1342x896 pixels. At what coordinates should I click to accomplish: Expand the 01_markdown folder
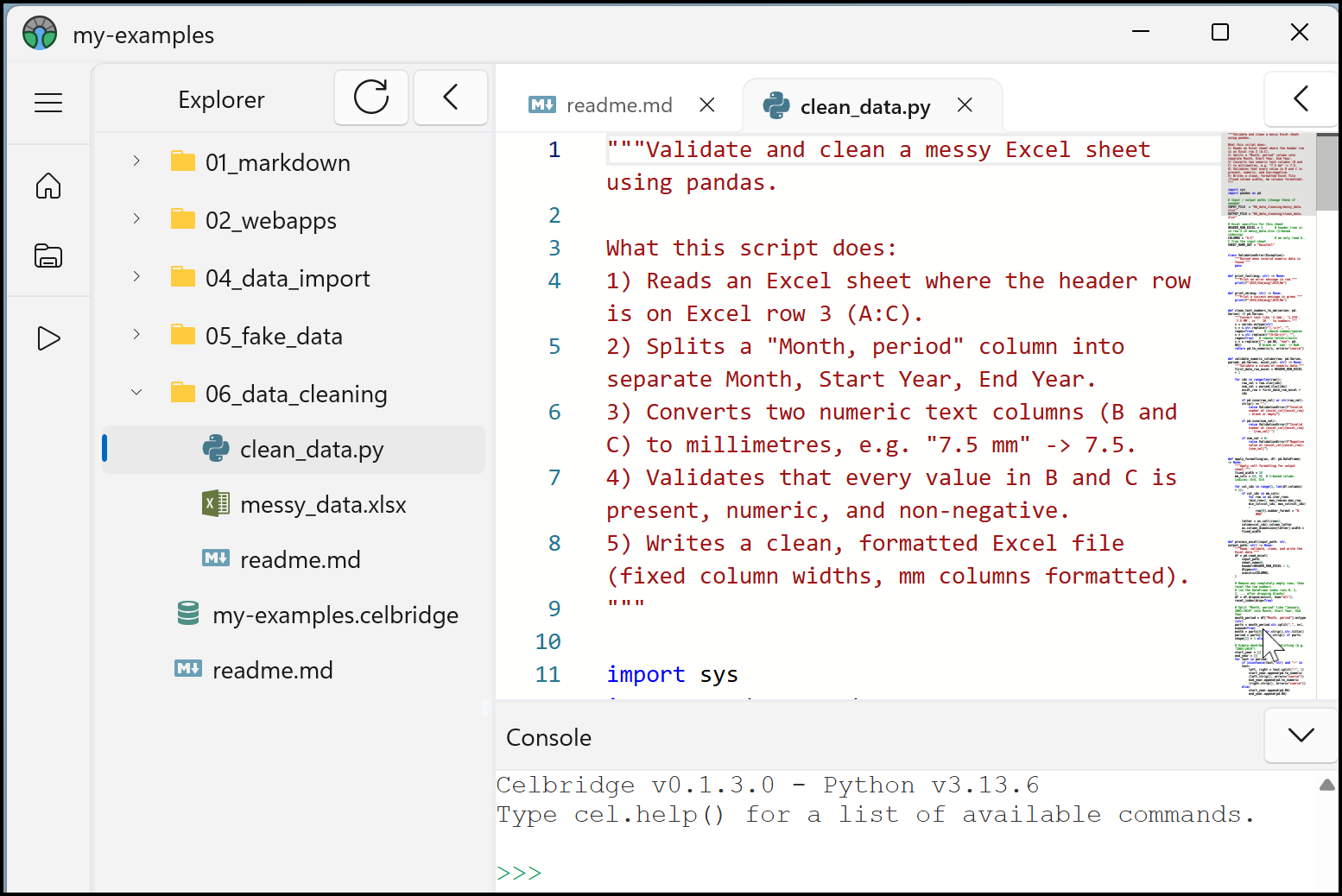[x=136, y=161]
